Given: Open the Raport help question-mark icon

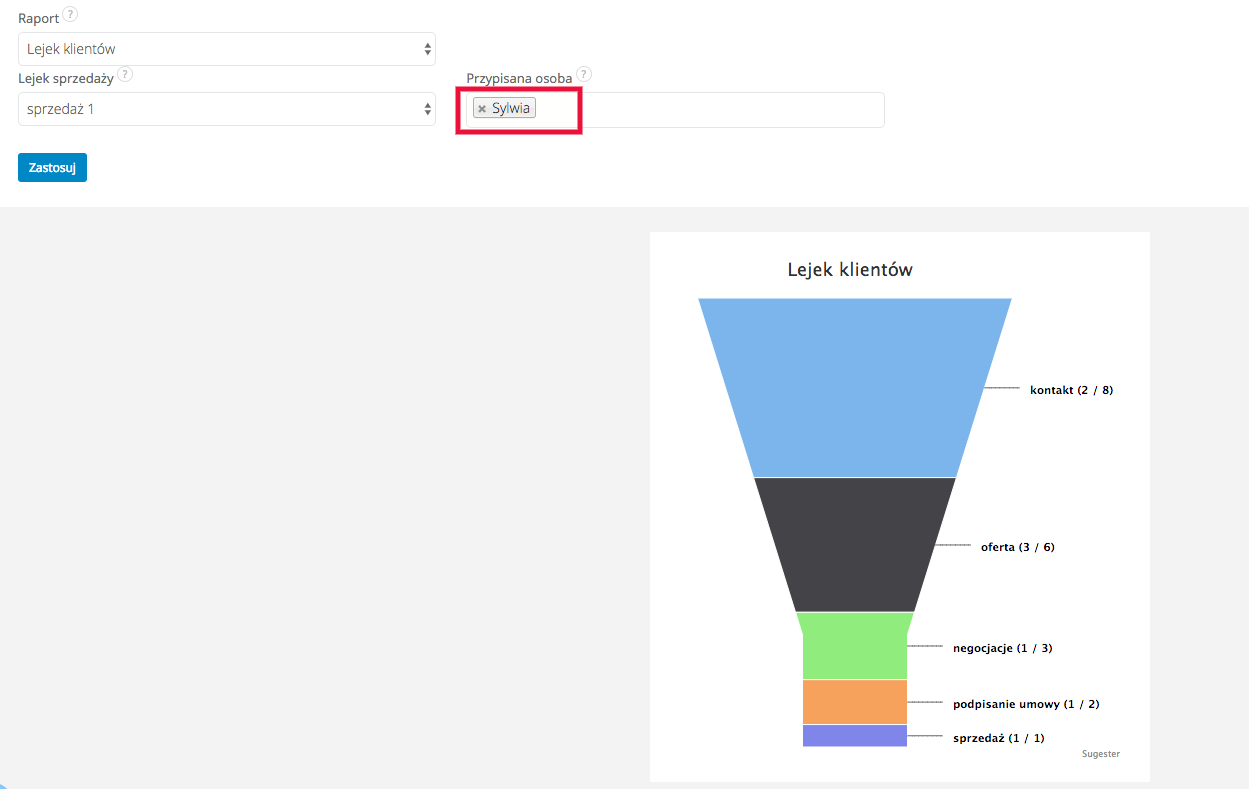Looking at the screenshot, I should click(x=70, y=15).
